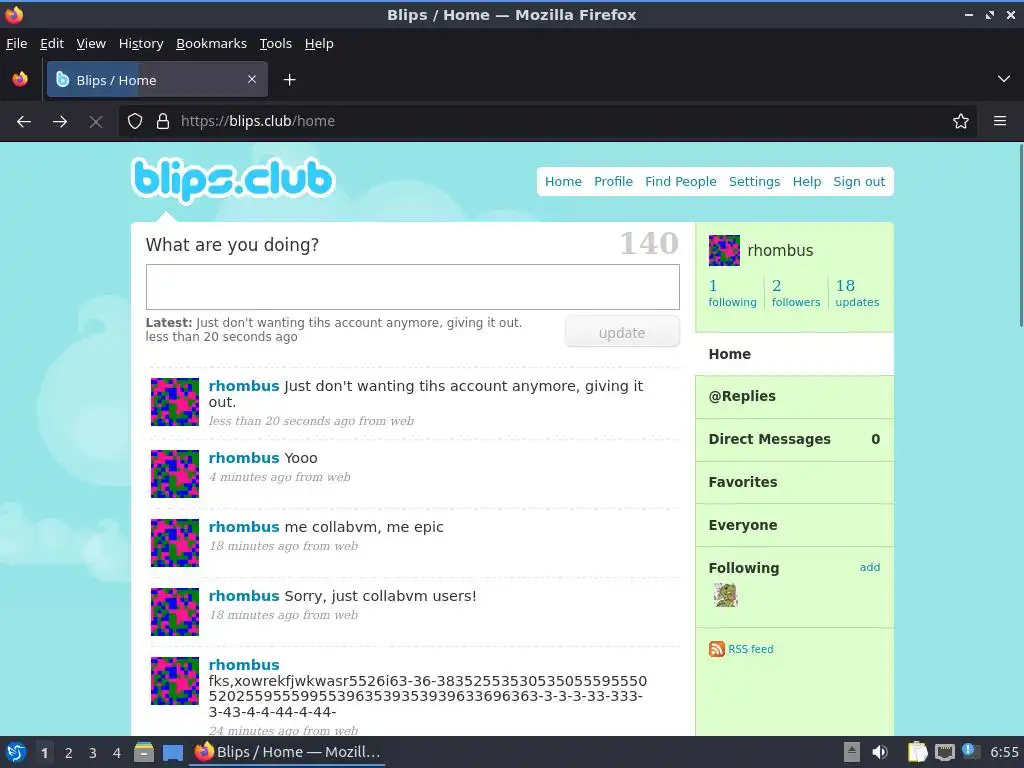The height and width of the screenshot is (768, 1024).
Task: Click the site security padlock icon
Action: click(163, 121)
